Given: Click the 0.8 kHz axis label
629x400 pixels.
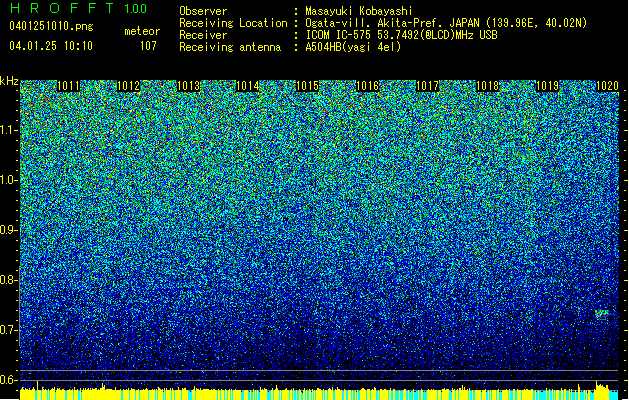Looking at the screenshot, I should 9,280.
